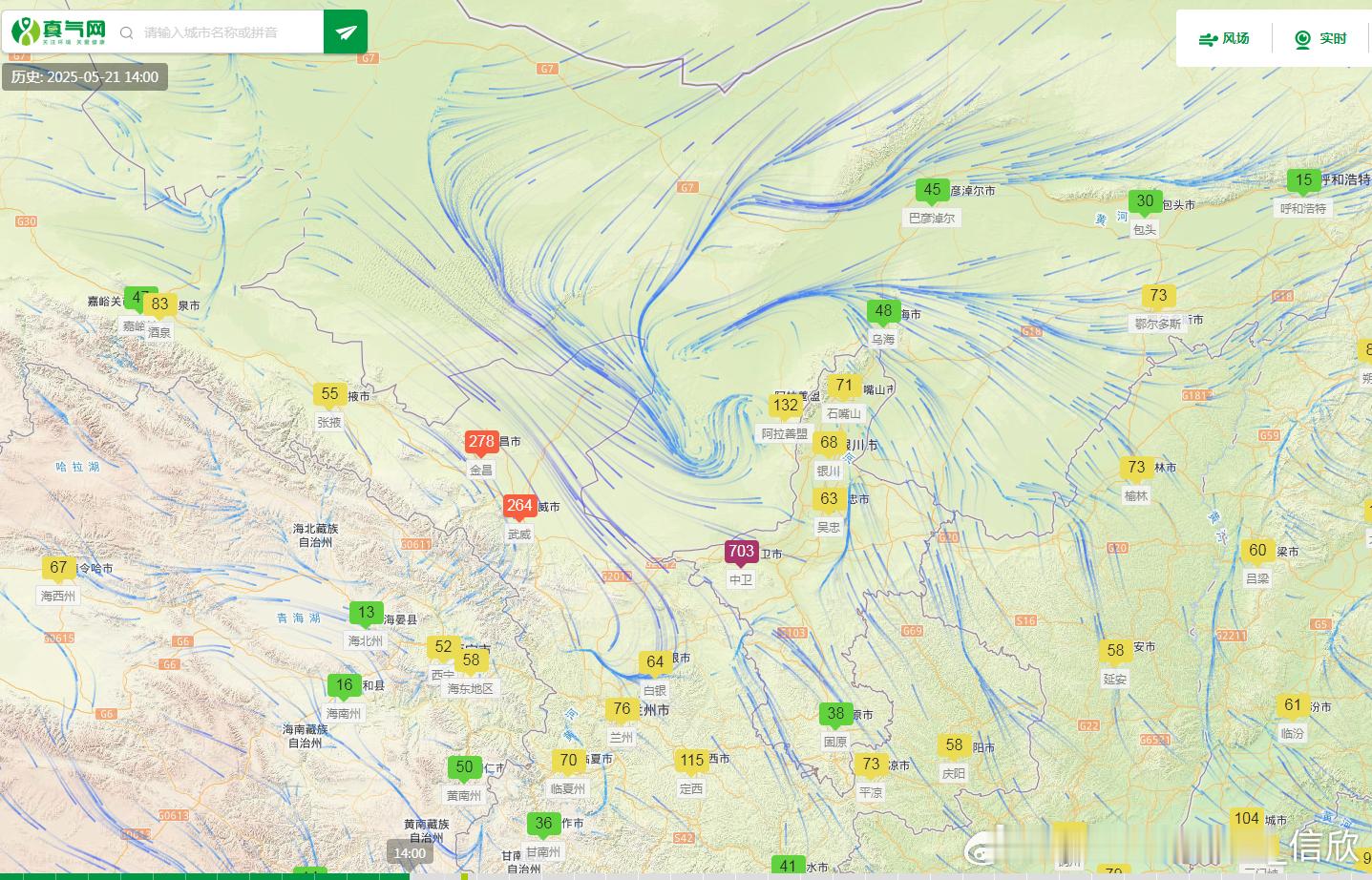Viewport: 1372px width, 880px height.
Task: Open the 乌海 AQI 48 marker
Action: [883, 311]
